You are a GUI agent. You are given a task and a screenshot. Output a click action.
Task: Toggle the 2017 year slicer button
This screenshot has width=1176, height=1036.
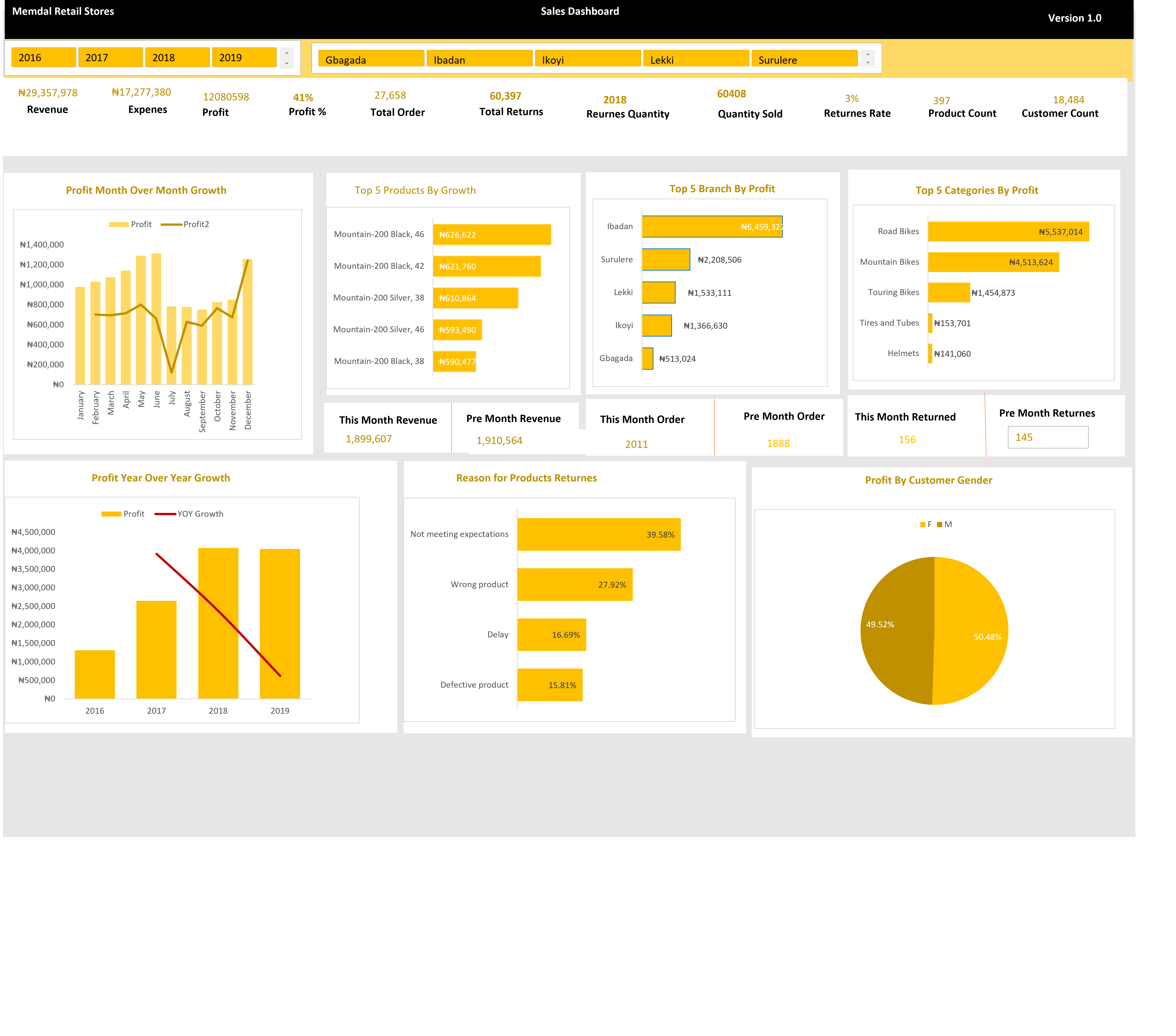[x=110, y=58]
